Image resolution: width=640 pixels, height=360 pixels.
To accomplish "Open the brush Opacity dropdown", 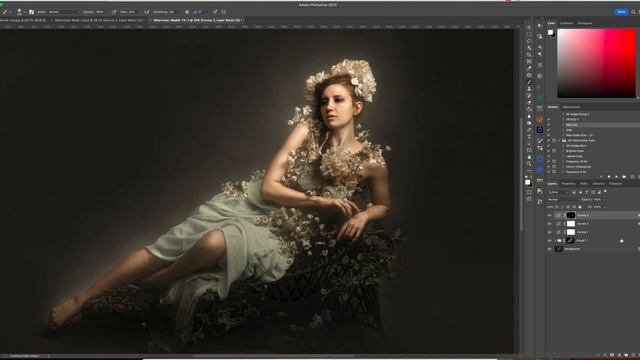I will click(x=103, y=12).
